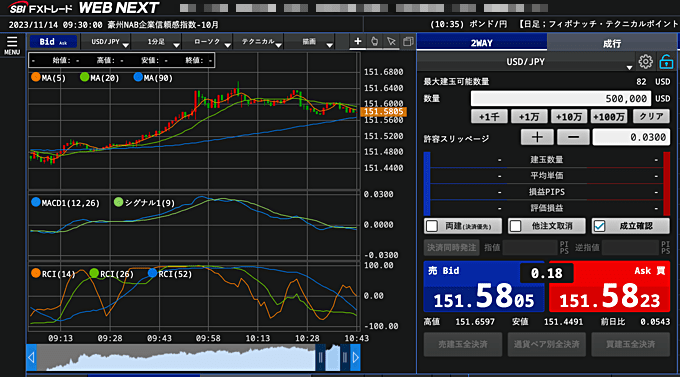
Task: Enable the 両建 checkbox
Action: pos(432,226)
